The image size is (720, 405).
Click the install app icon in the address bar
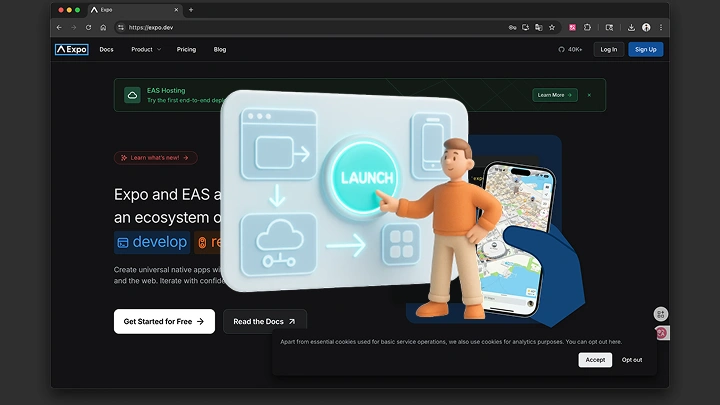[526, 28]
